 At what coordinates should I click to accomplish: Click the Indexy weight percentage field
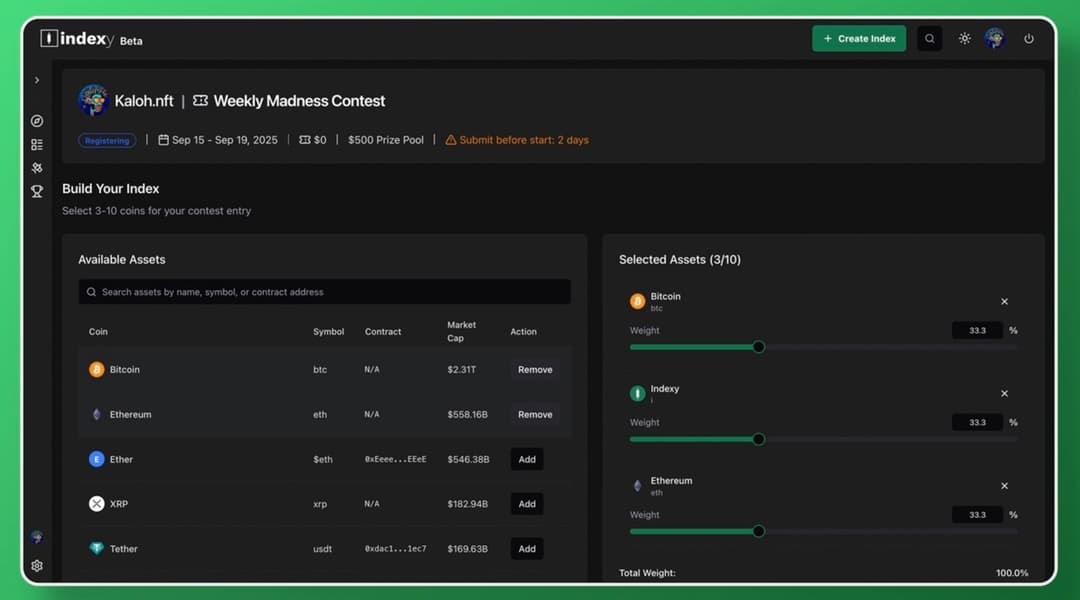(x=977, y=422)
